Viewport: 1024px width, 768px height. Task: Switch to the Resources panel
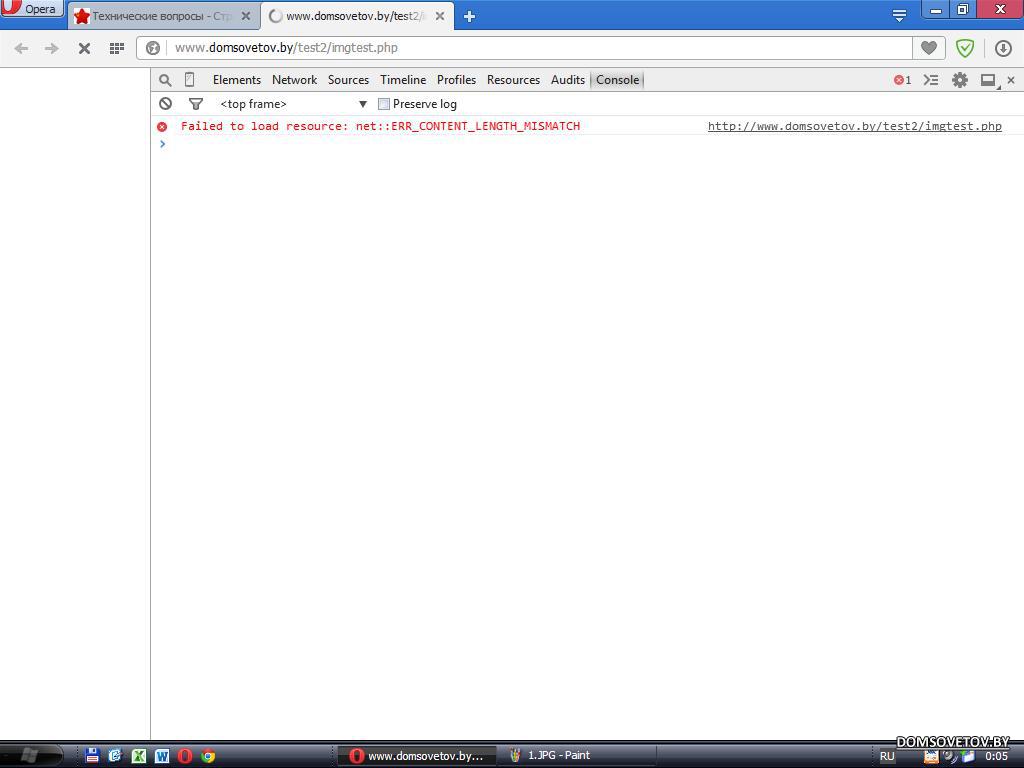click(x=513, y=80)
